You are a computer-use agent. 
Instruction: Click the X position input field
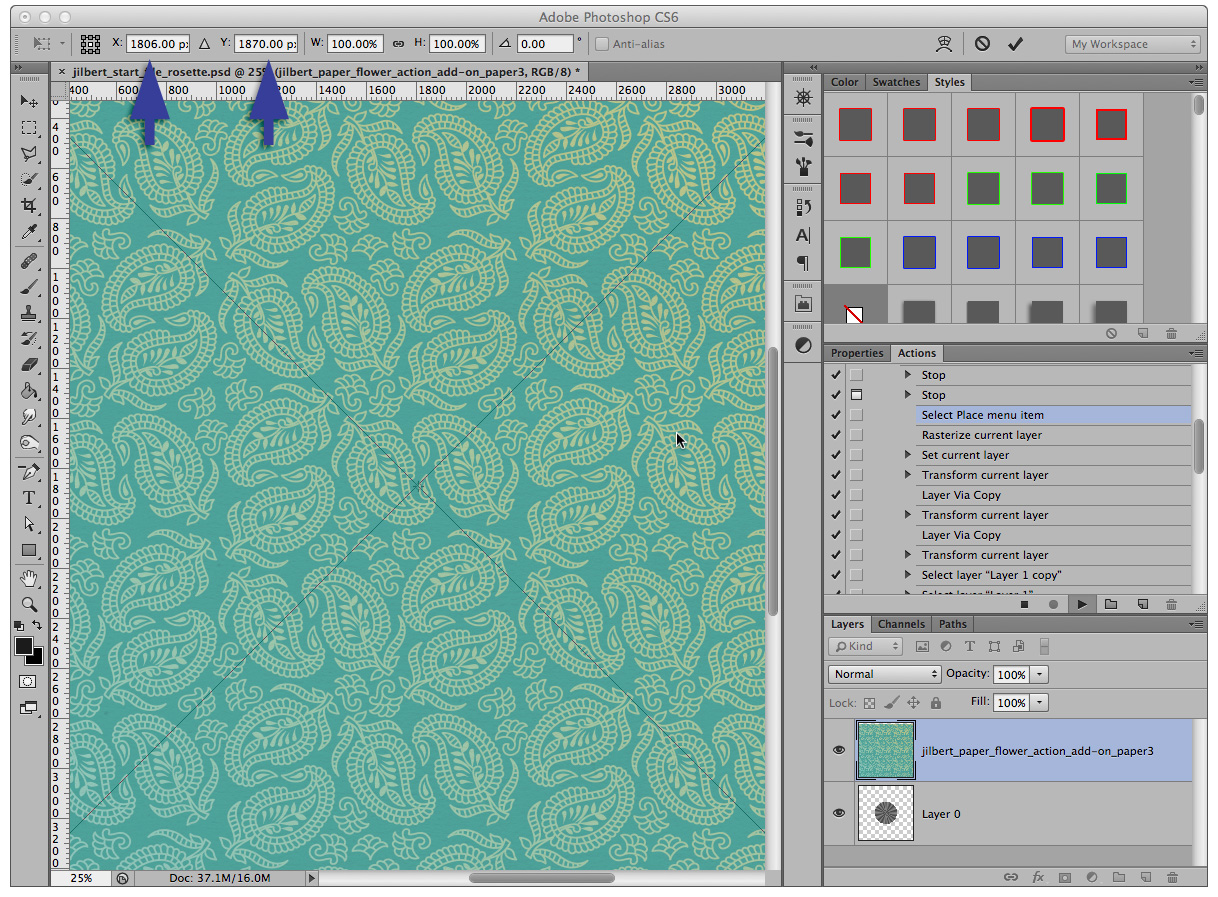tap(157, 44)
